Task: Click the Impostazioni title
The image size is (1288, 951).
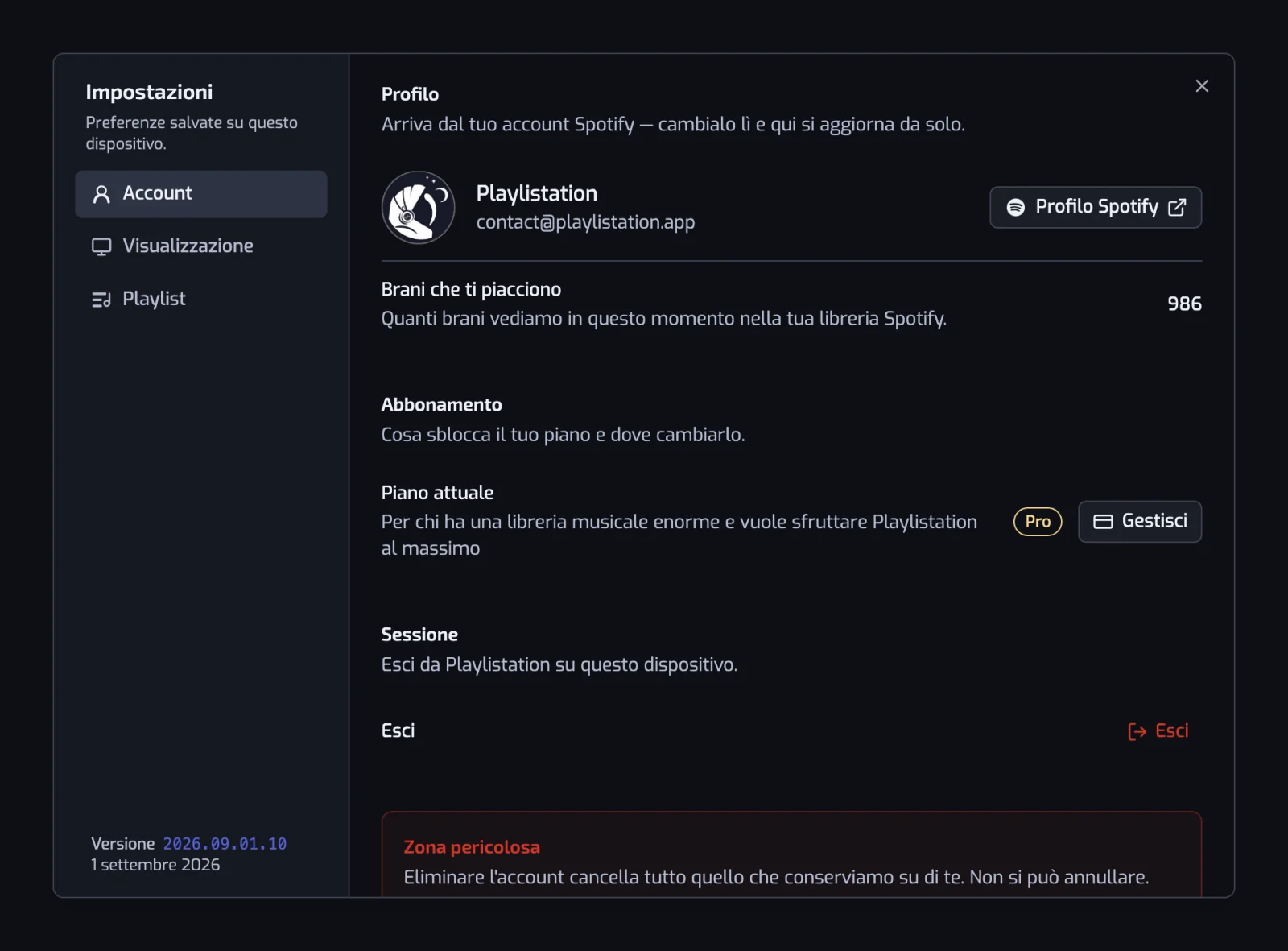Action: pyautogui.click(x=149, y=92)
